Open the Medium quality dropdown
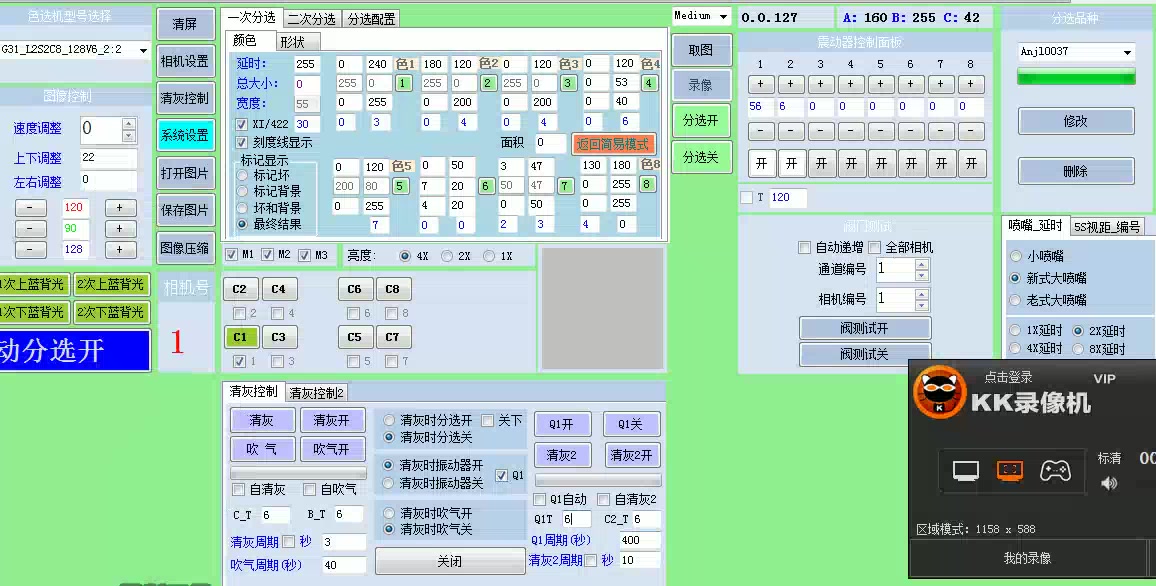Viewport: 1156px width, 586px height. [700, 16]
